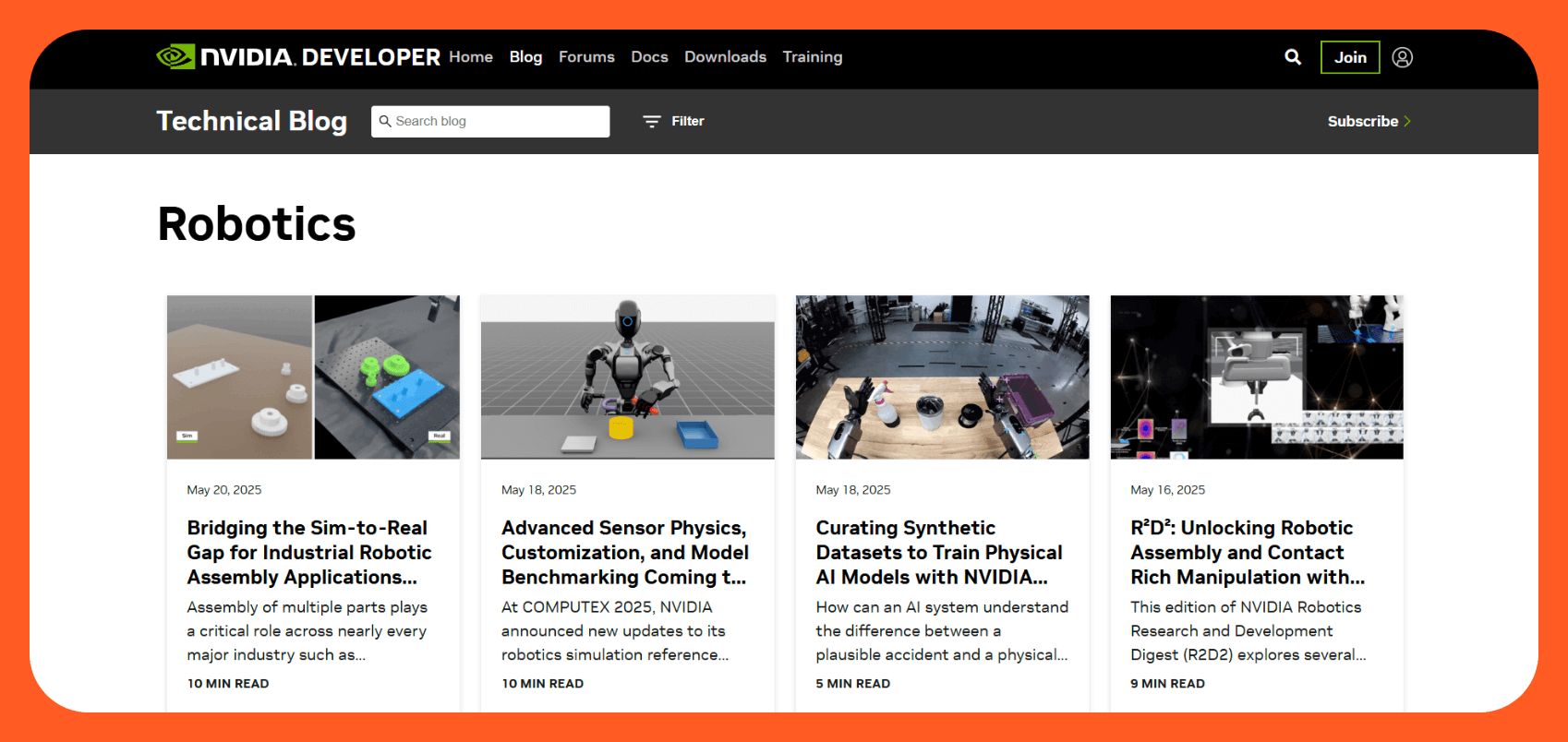Open the Blog navigation item

click(525, 57)
